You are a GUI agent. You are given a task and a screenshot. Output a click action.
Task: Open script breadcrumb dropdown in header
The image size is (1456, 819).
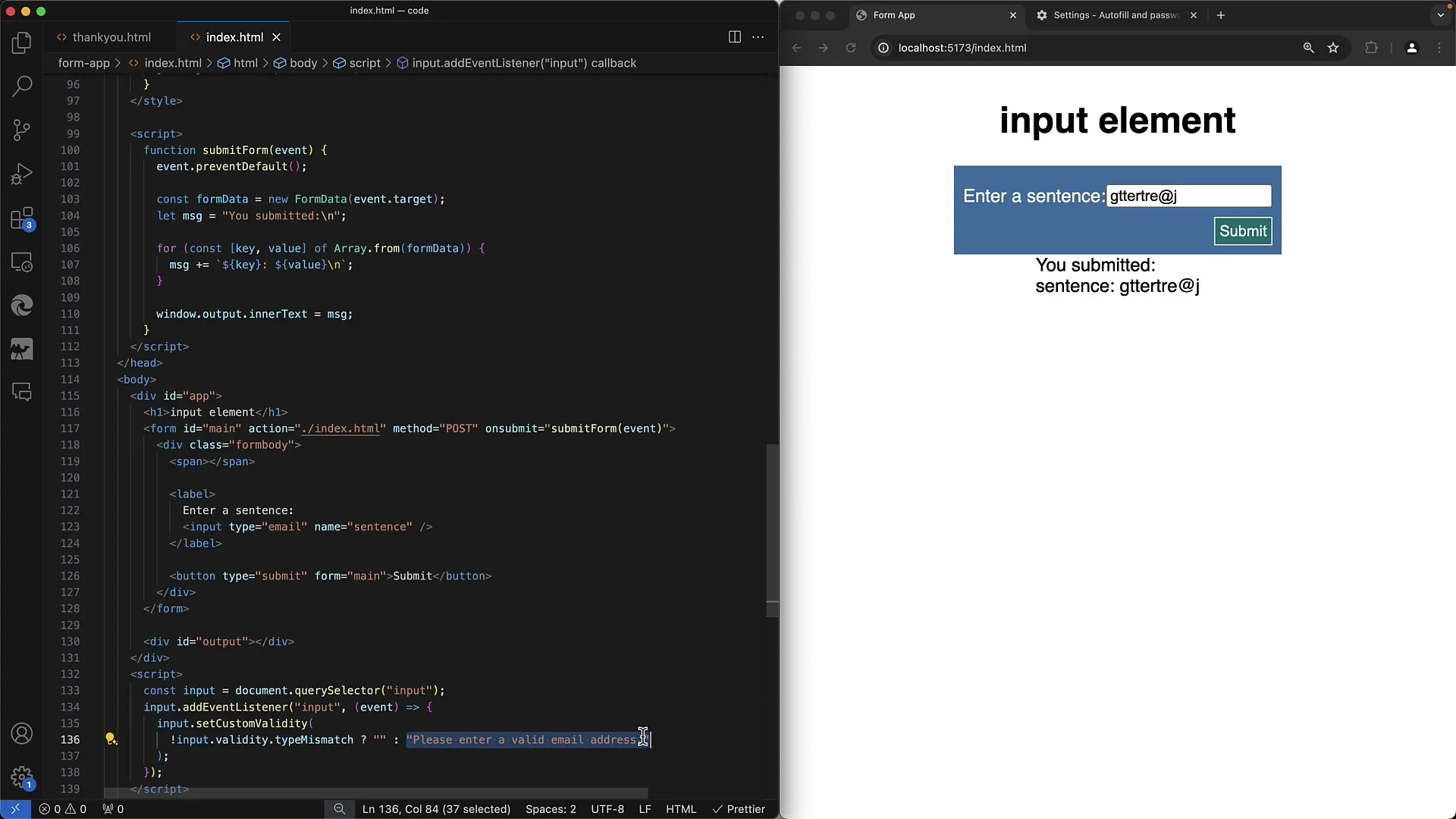point(365,63)
